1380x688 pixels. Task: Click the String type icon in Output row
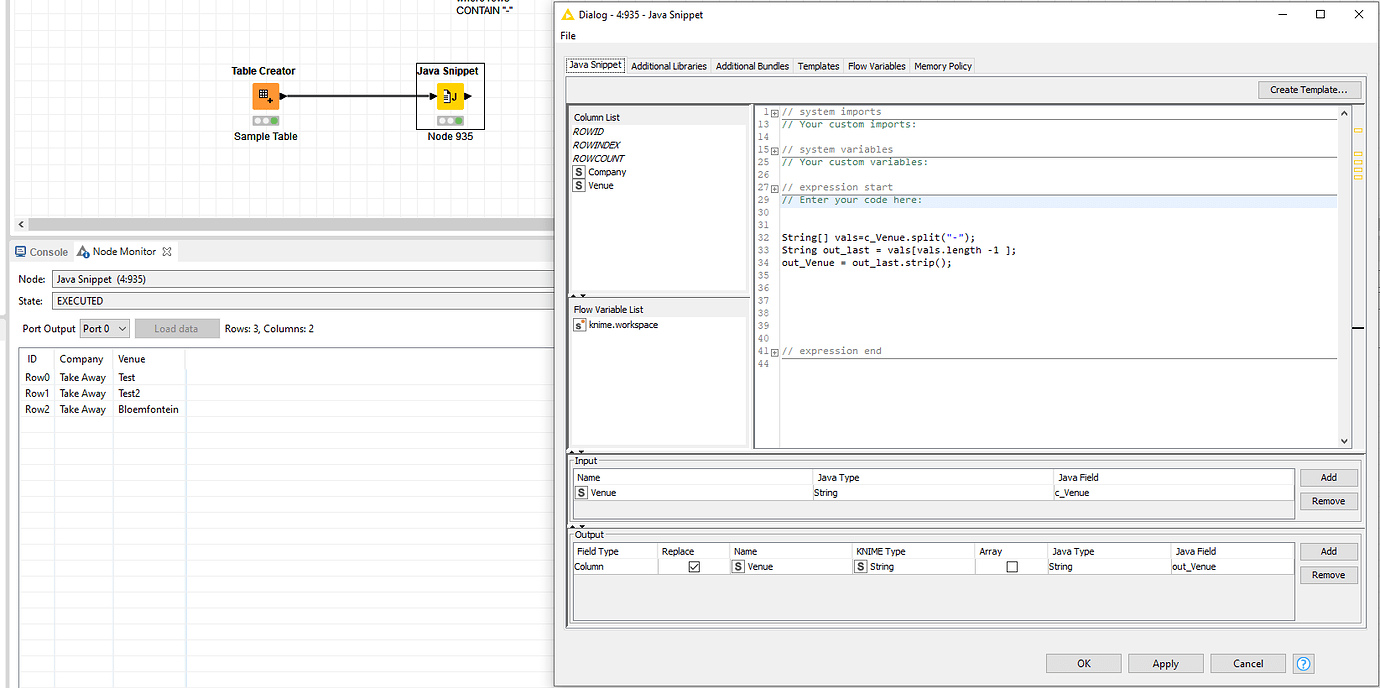861,566
